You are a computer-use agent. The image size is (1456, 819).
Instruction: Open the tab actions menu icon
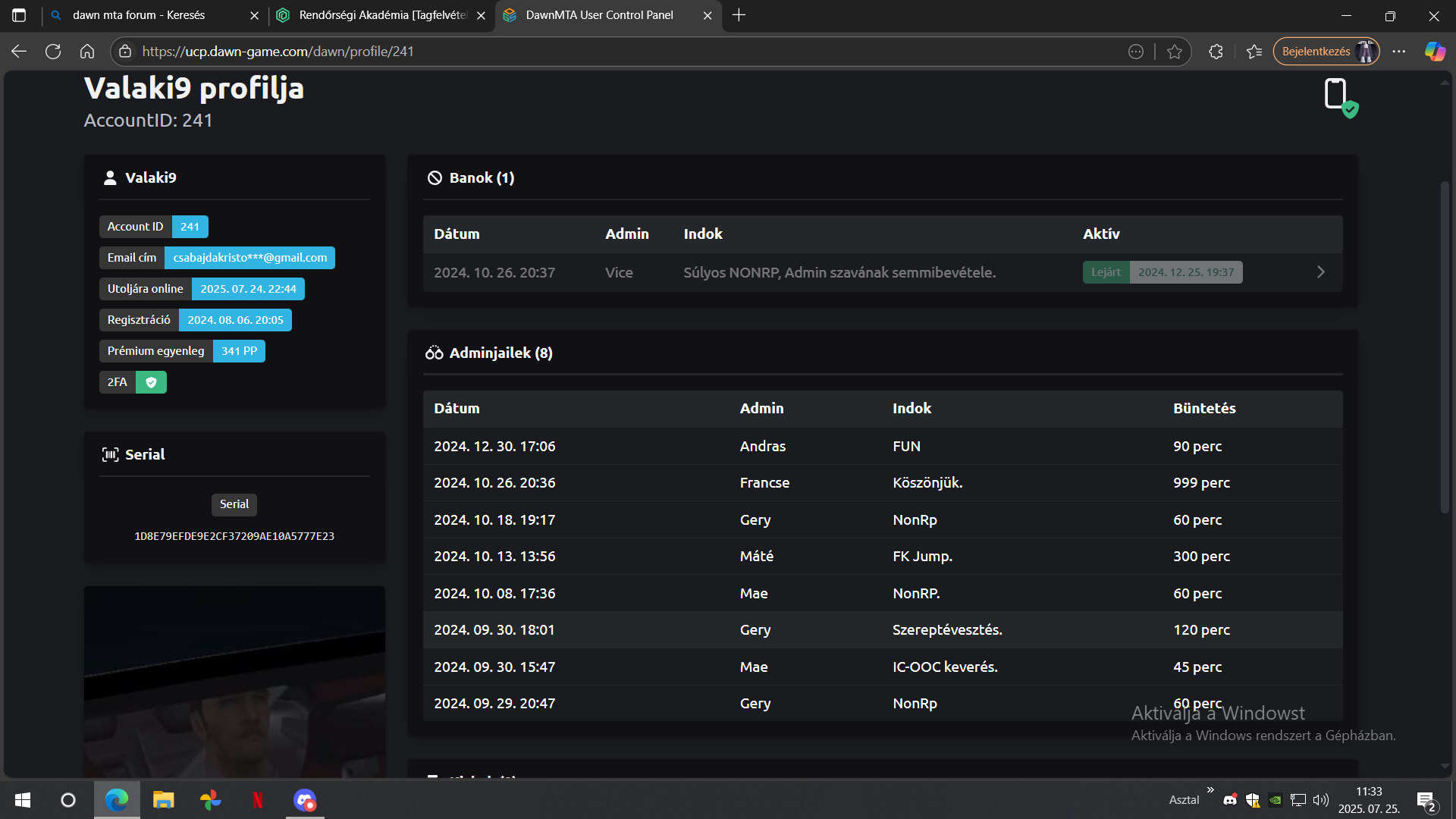point(19,15)
